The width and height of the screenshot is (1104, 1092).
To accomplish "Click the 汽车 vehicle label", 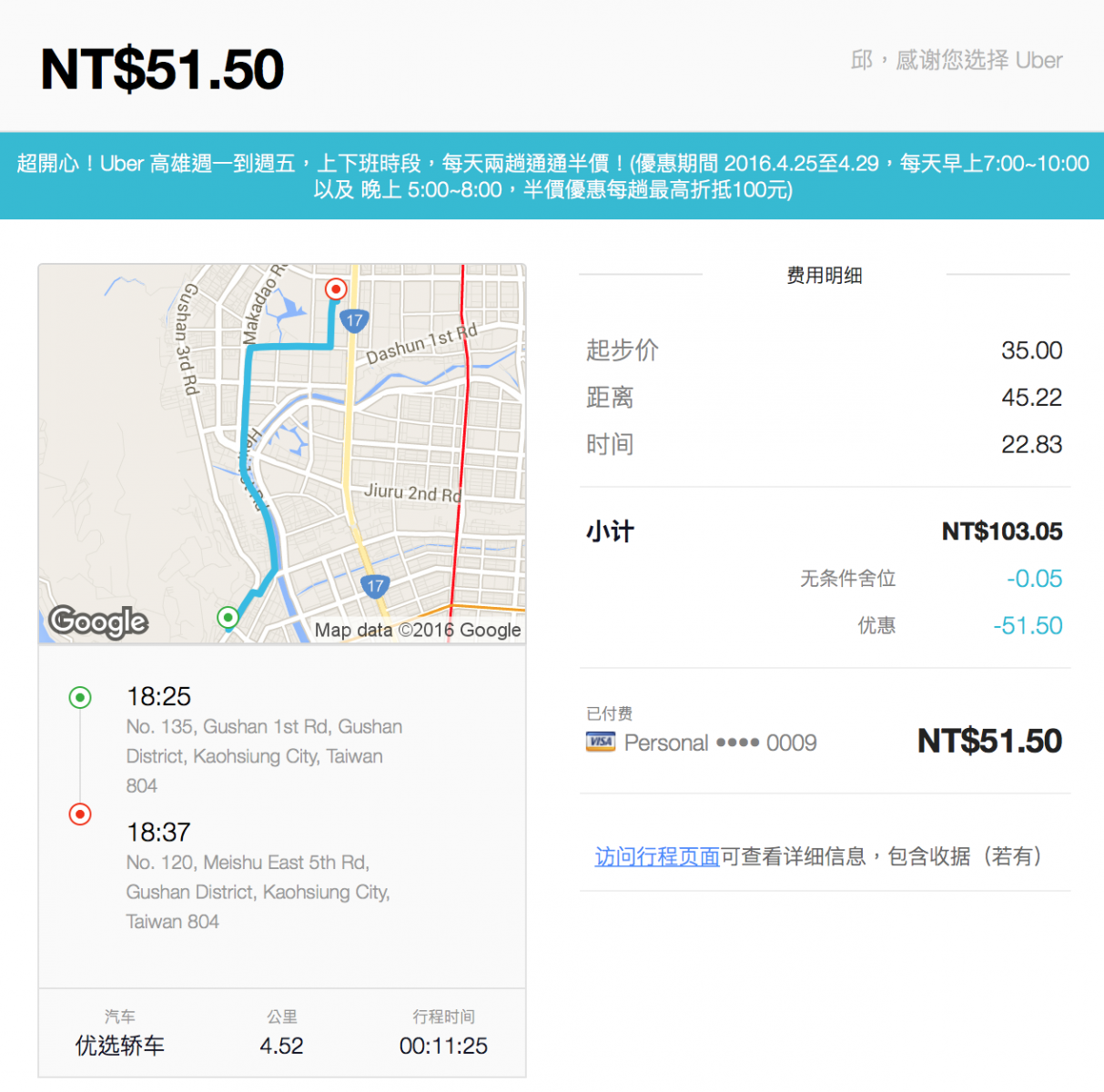I will [120, 1016].
